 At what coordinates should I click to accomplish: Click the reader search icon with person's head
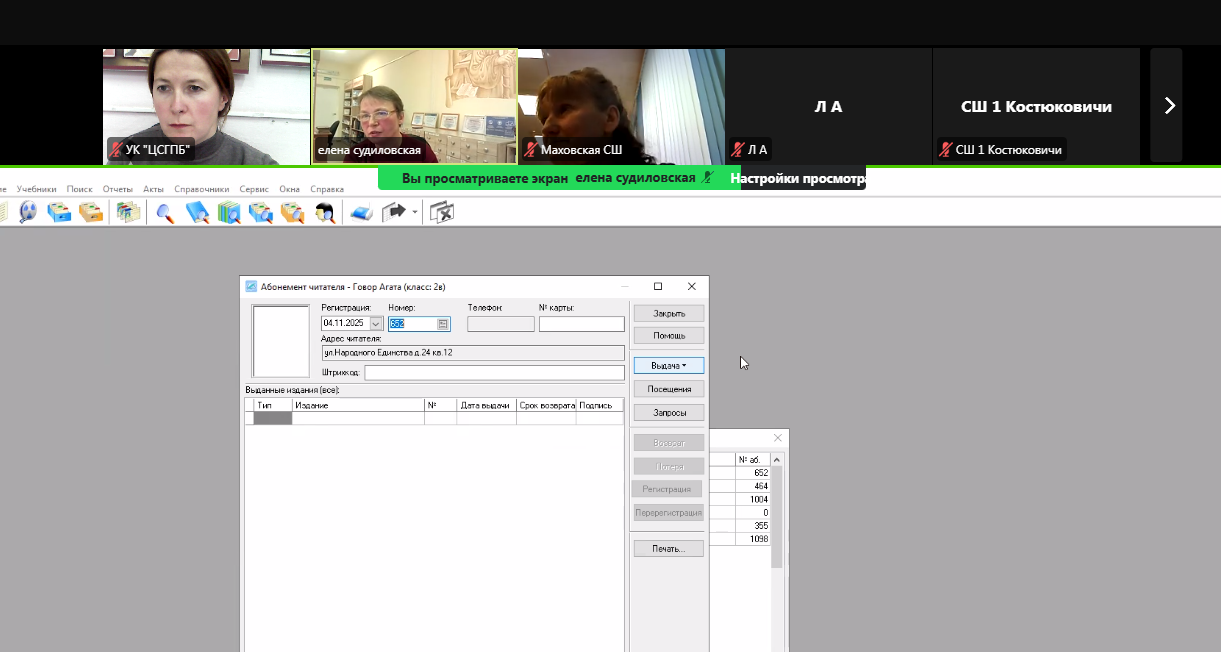point(324,212)
